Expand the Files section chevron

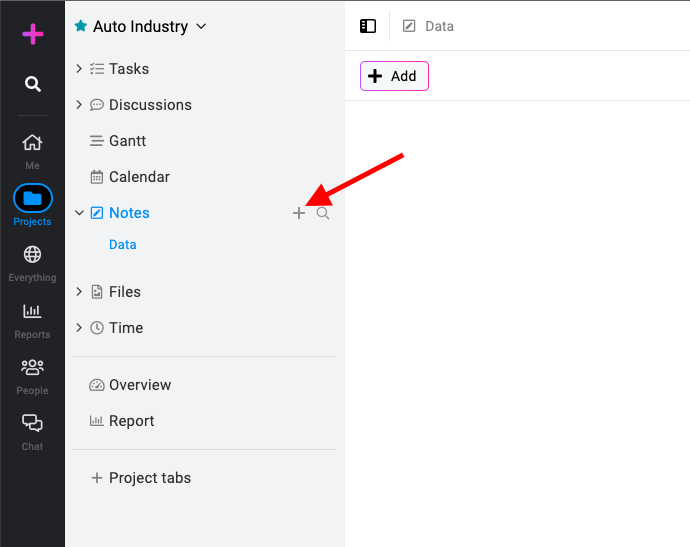[x=79, y=292]
